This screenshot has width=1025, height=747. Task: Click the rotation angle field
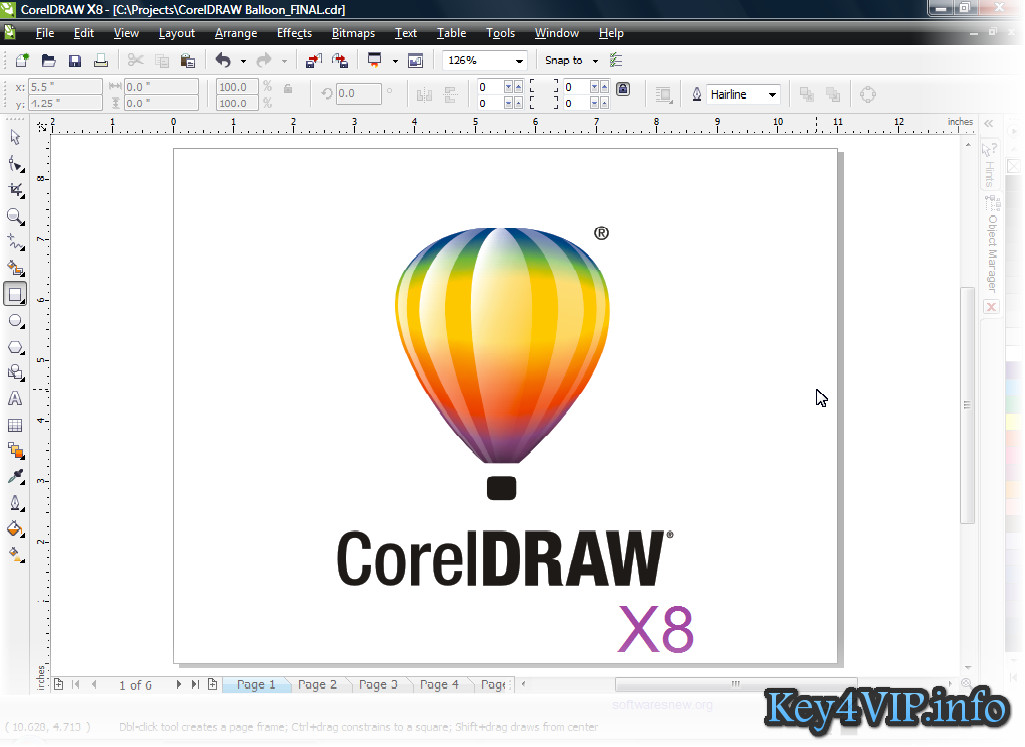pyautogui.click(x=358, y=93)
